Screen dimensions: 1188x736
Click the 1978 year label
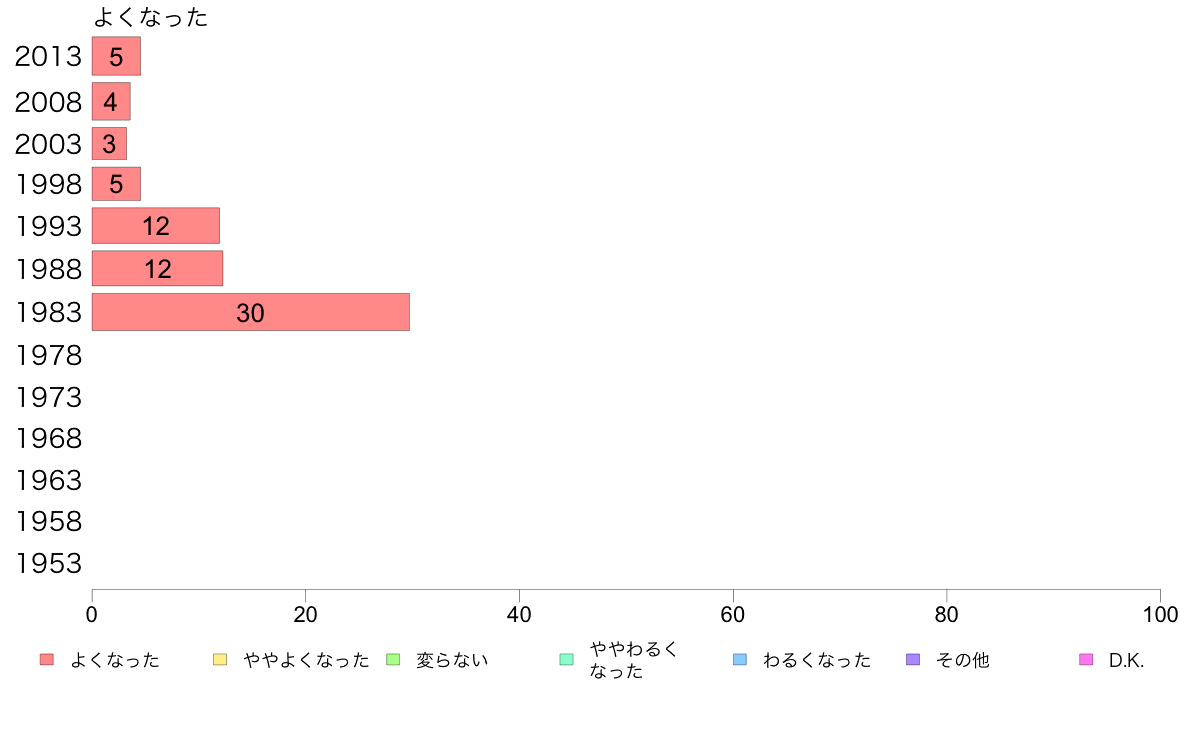pos(48,355)
